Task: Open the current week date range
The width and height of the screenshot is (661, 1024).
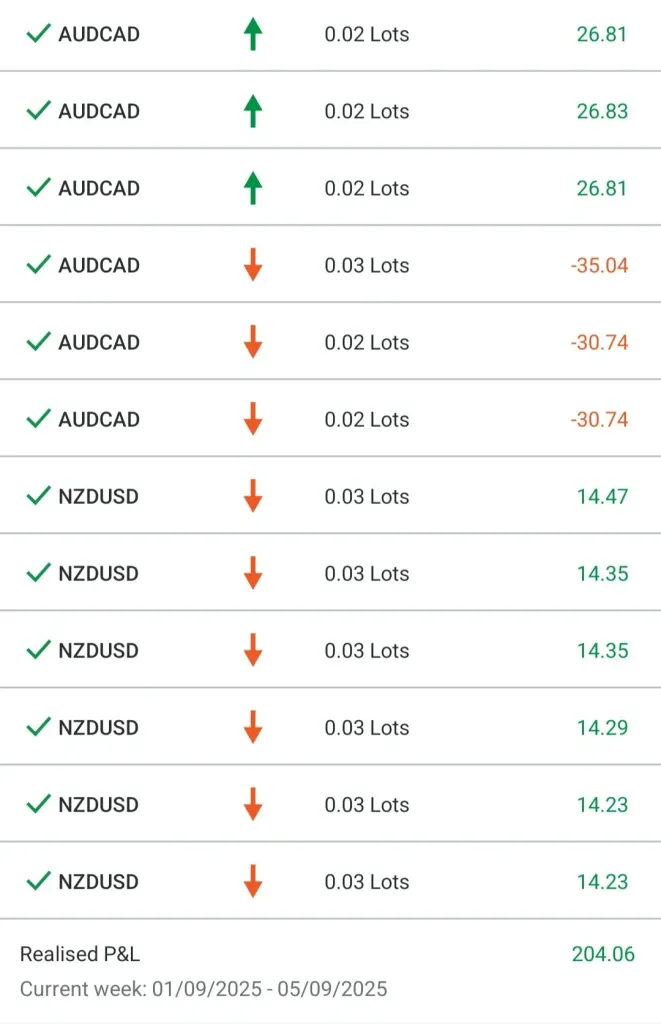Action: click(203, 989)
